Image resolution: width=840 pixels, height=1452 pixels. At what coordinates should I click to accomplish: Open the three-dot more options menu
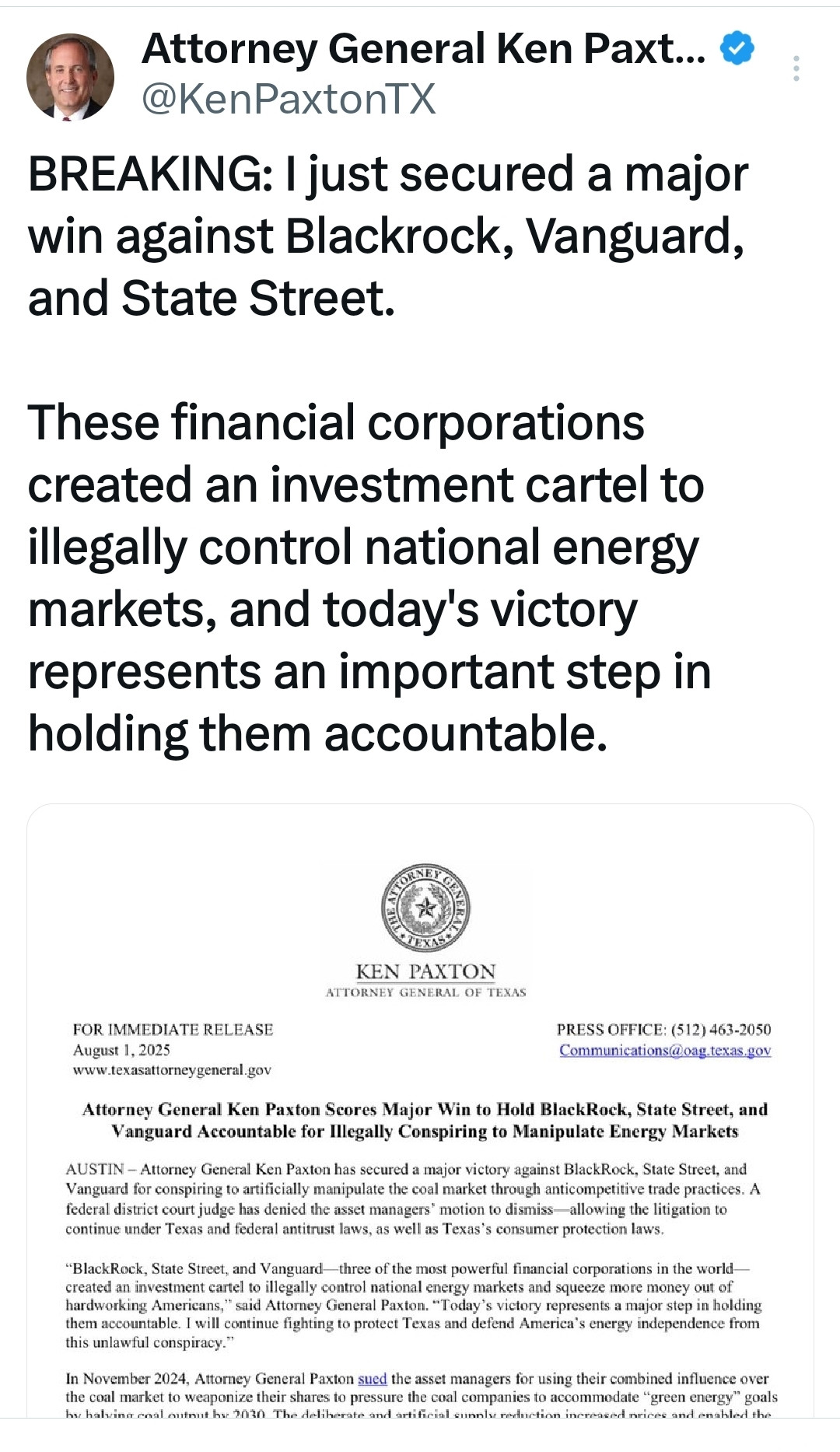(796, 68)
